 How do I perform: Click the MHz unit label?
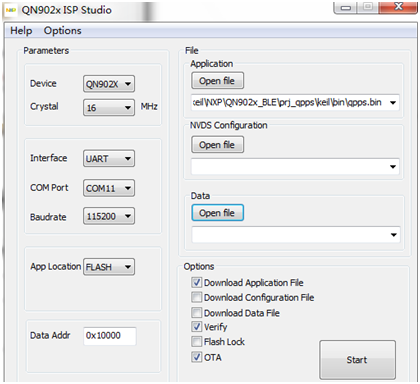[149, 107]
